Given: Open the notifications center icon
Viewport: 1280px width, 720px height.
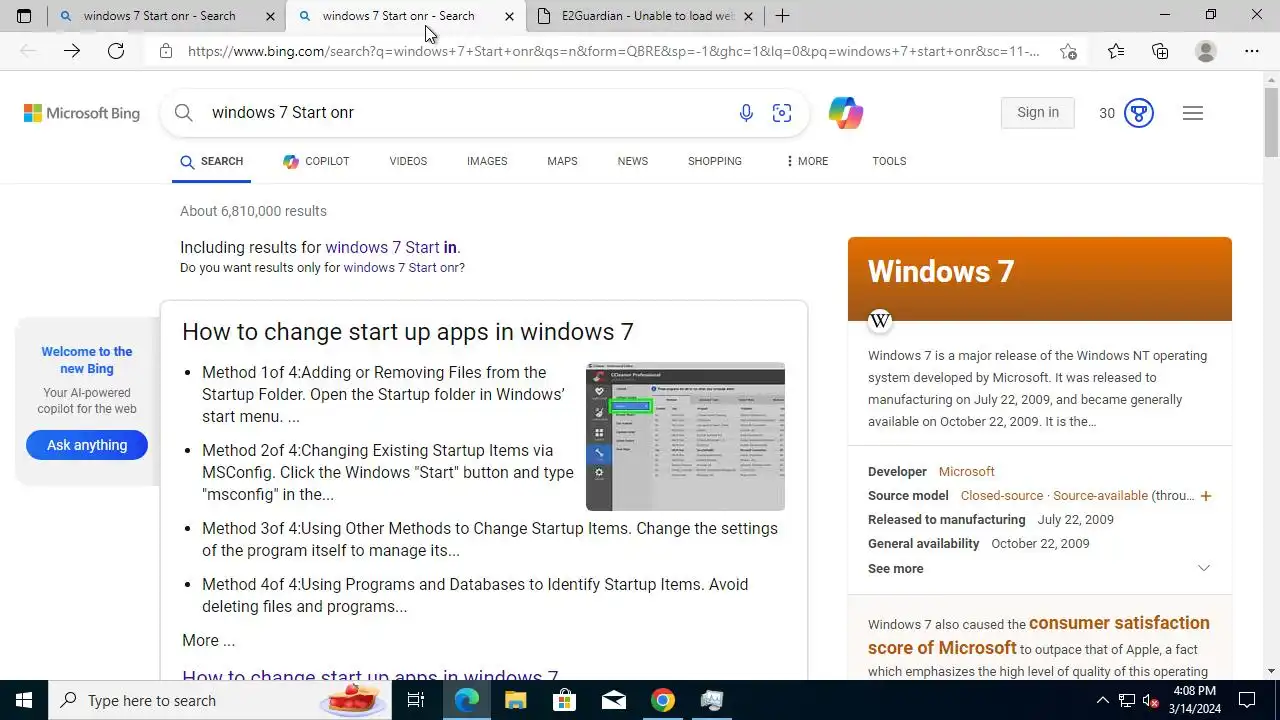Looking at the screenshot, I should point(1247,700).
